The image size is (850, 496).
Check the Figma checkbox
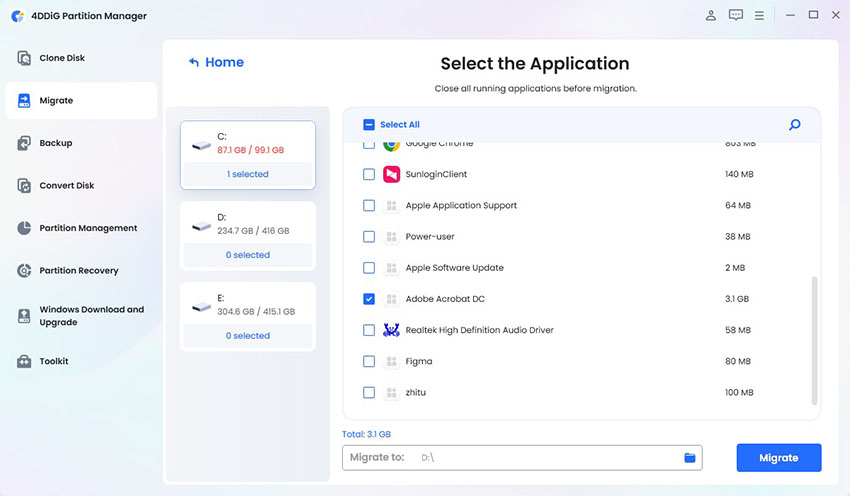point(369,361)
